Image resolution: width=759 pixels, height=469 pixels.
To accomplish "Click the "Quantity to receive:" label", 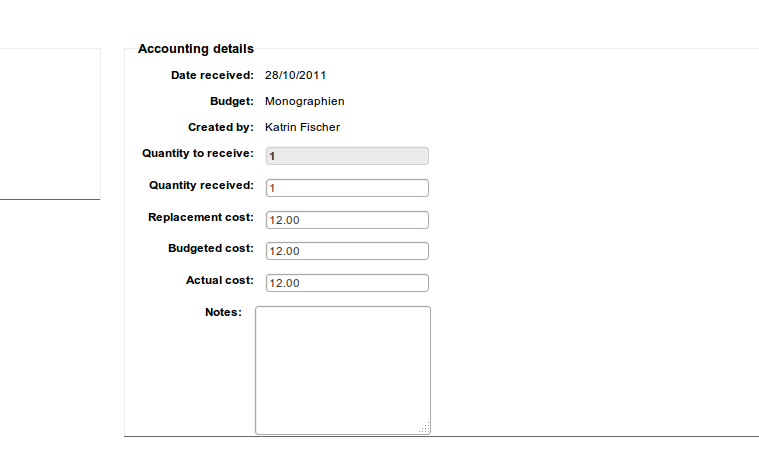I will pos(198,154).
